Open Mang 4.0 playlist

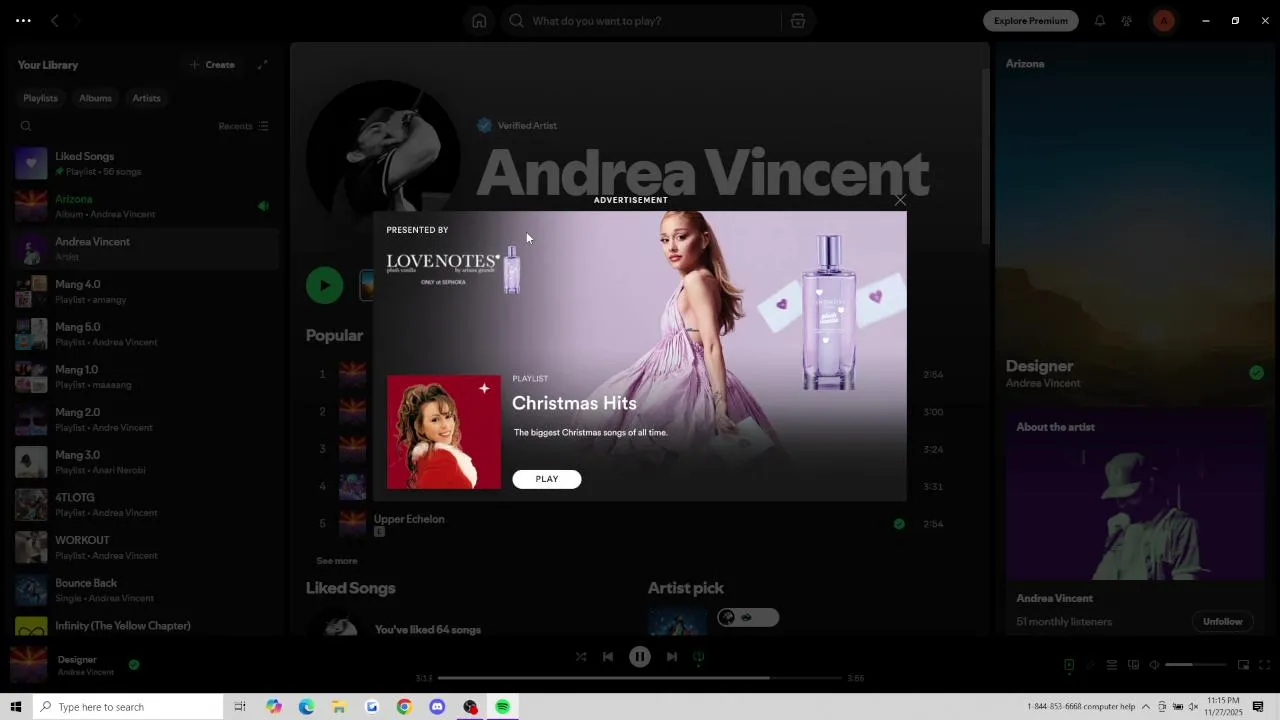[143, 291]
